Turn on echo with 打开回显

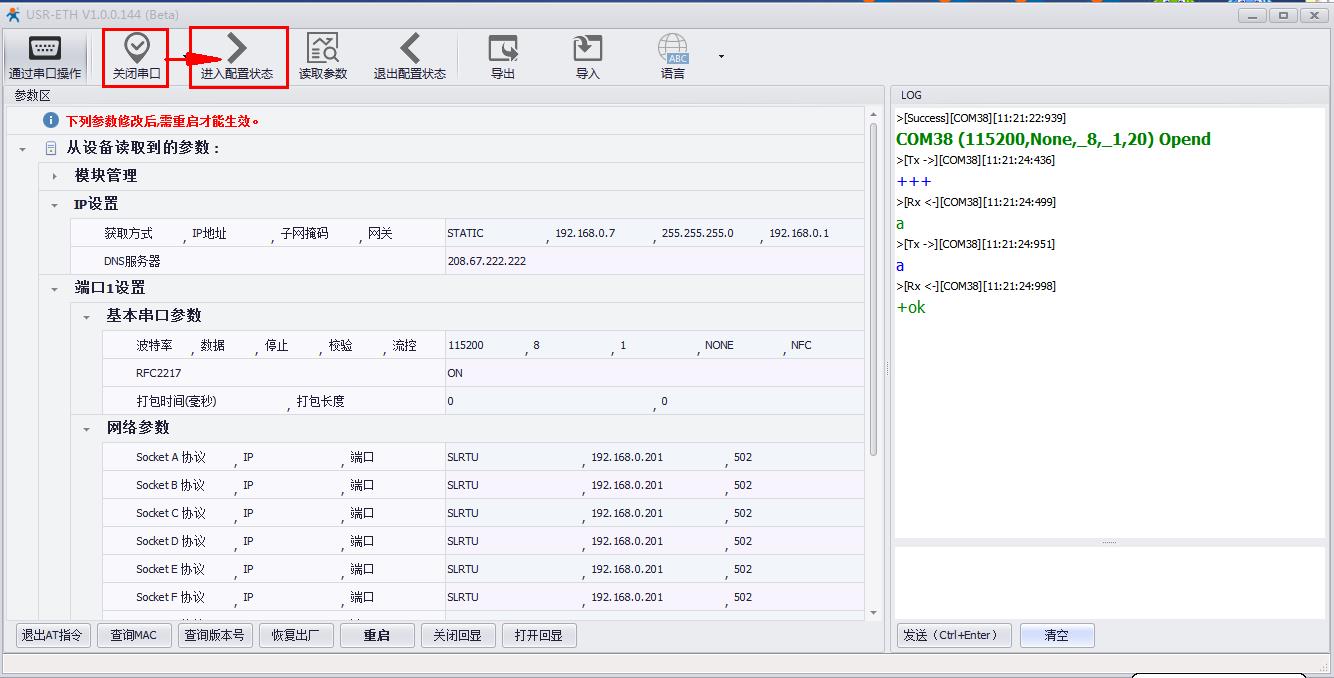[539, 635]
